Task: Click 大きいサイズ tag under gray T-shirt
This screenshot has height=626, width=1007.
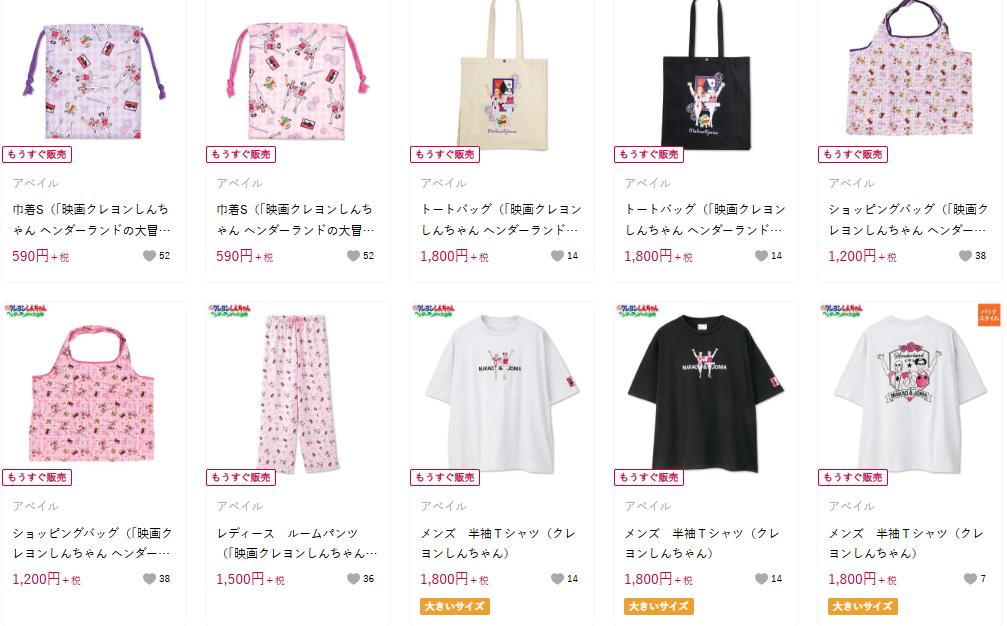Action: pos(455,606)
